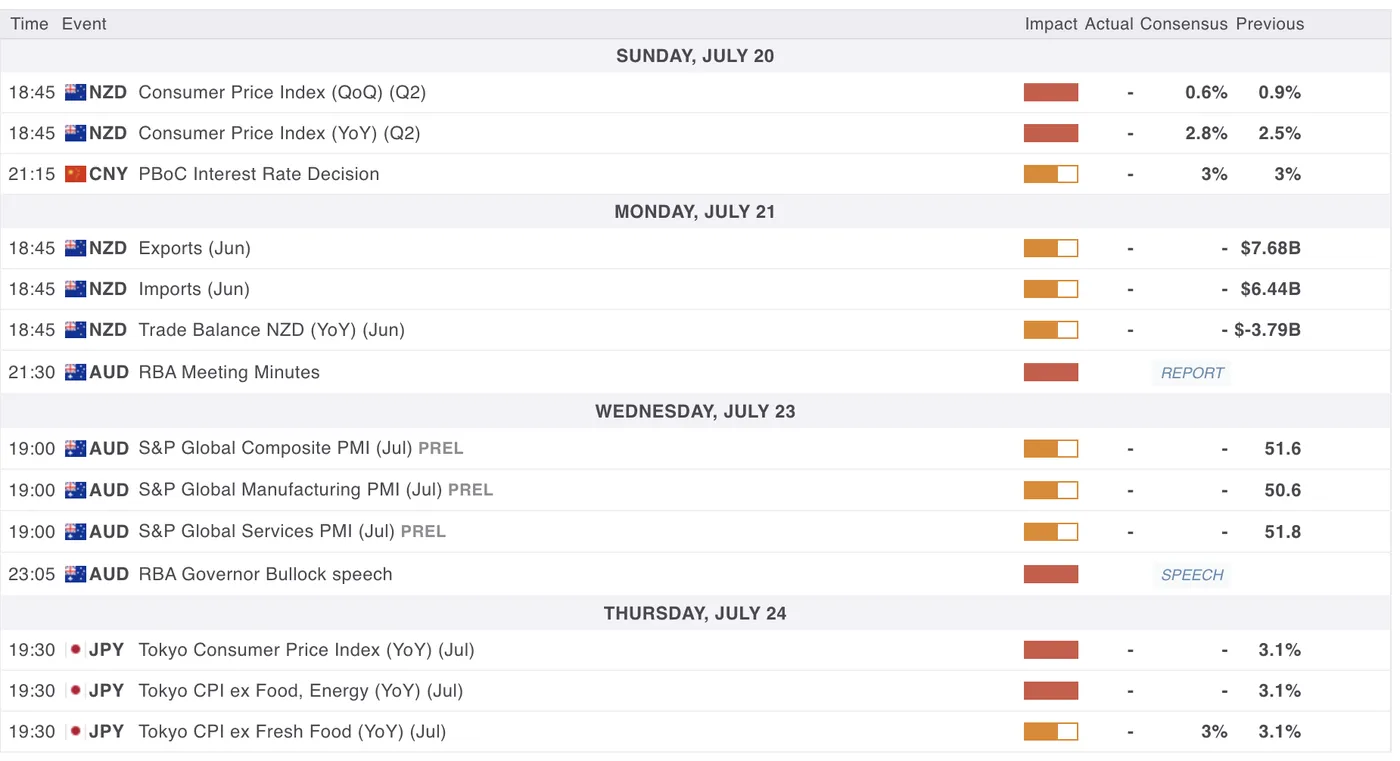Image resolution: width=1400 pixels, height=761 pixels.
Task: Open Consumer Price Index (QoQ) (Q2) event
Action: 281,92
